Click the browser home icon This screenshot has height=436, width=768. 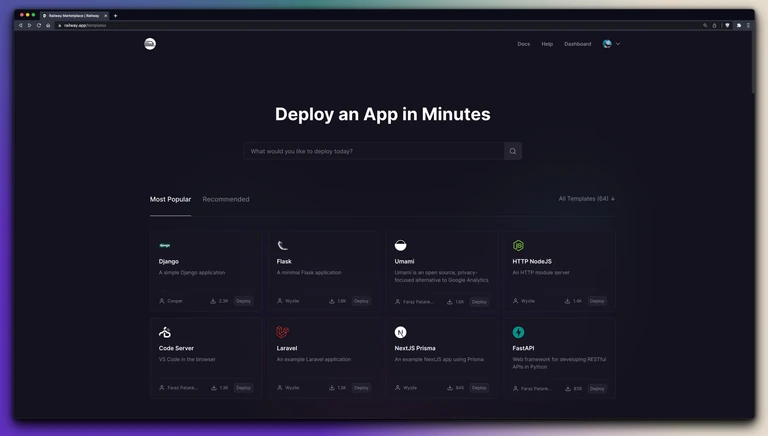48,25
